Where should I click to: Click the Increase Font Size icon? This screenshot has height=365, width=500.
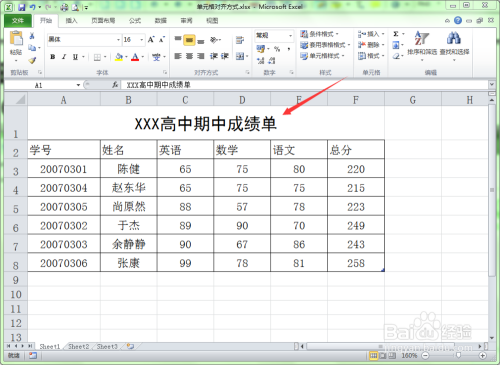[151, 40]
